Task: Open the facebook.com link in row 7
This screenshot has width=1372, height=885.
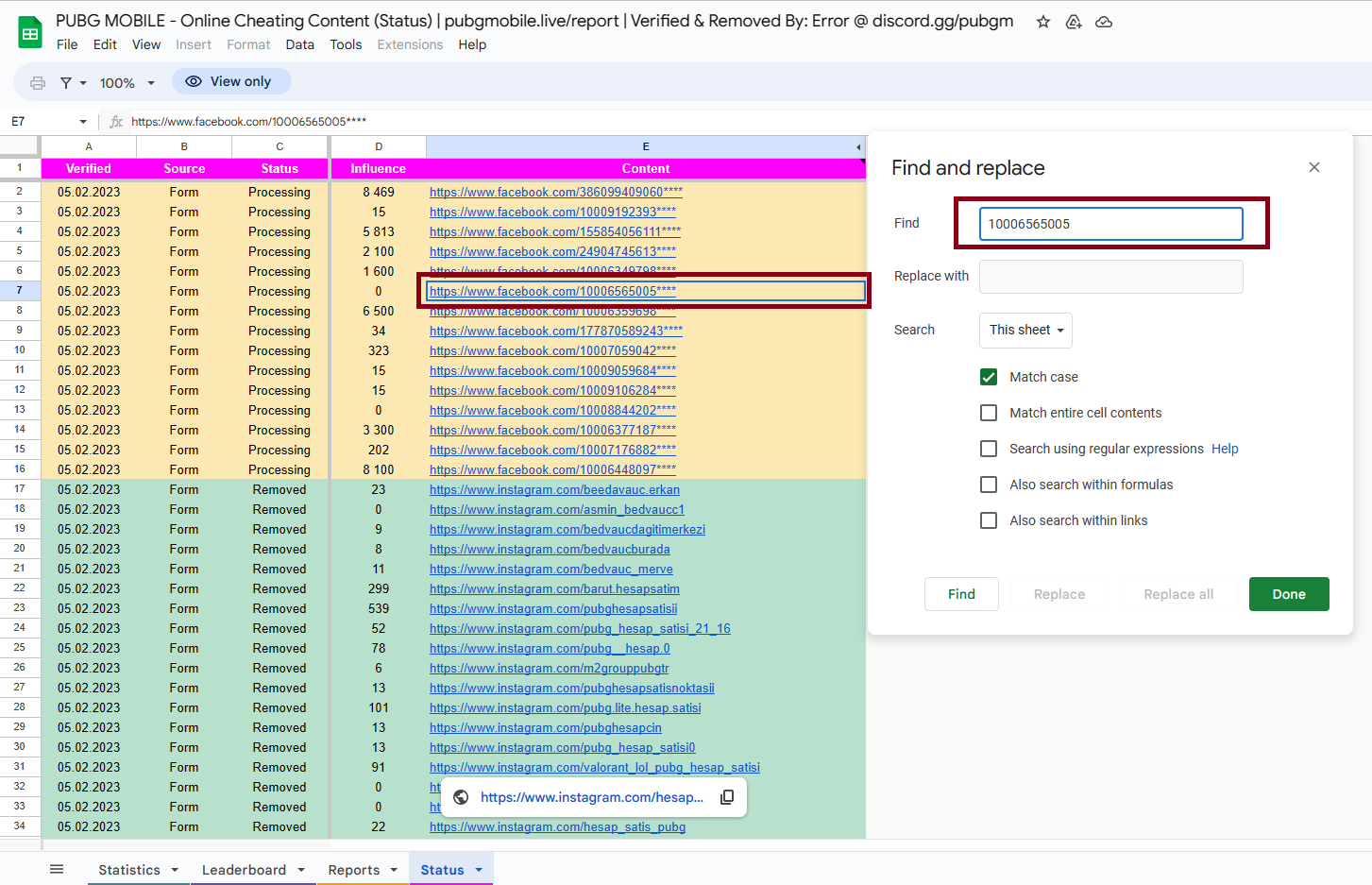Action: (x=552, y=291)
